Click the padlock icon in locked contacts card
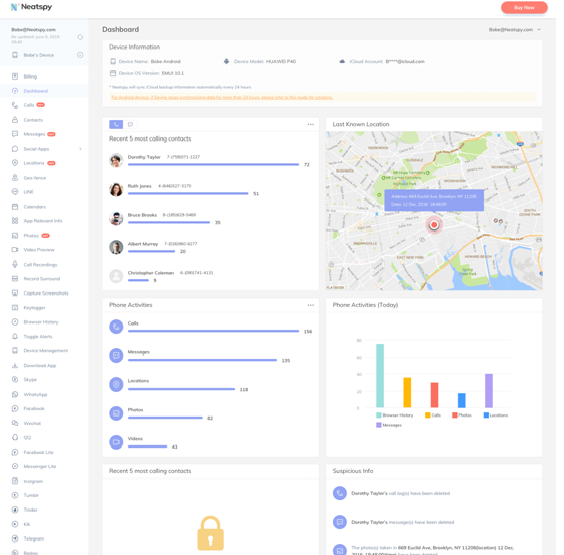Viewport: 564px width, 555px height. 210,533
